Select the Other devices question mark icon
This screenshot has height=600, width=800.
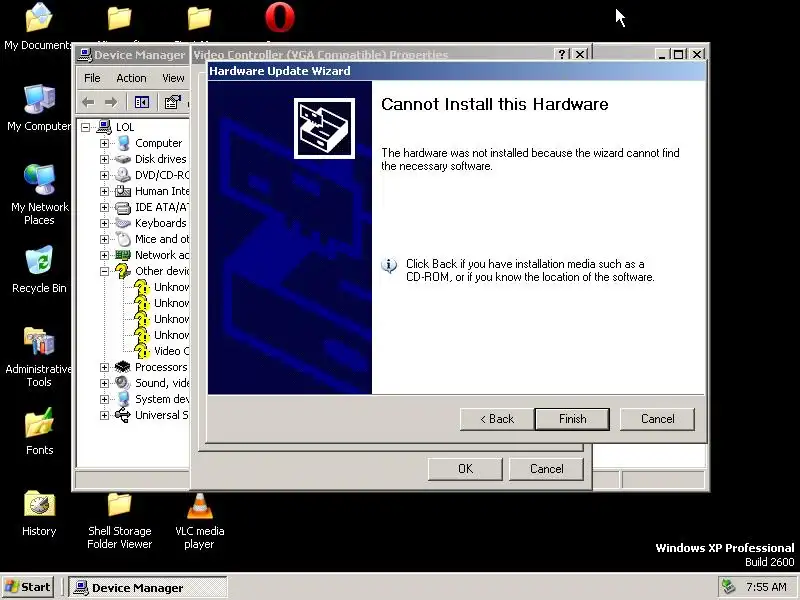click(x=122, y=271)
